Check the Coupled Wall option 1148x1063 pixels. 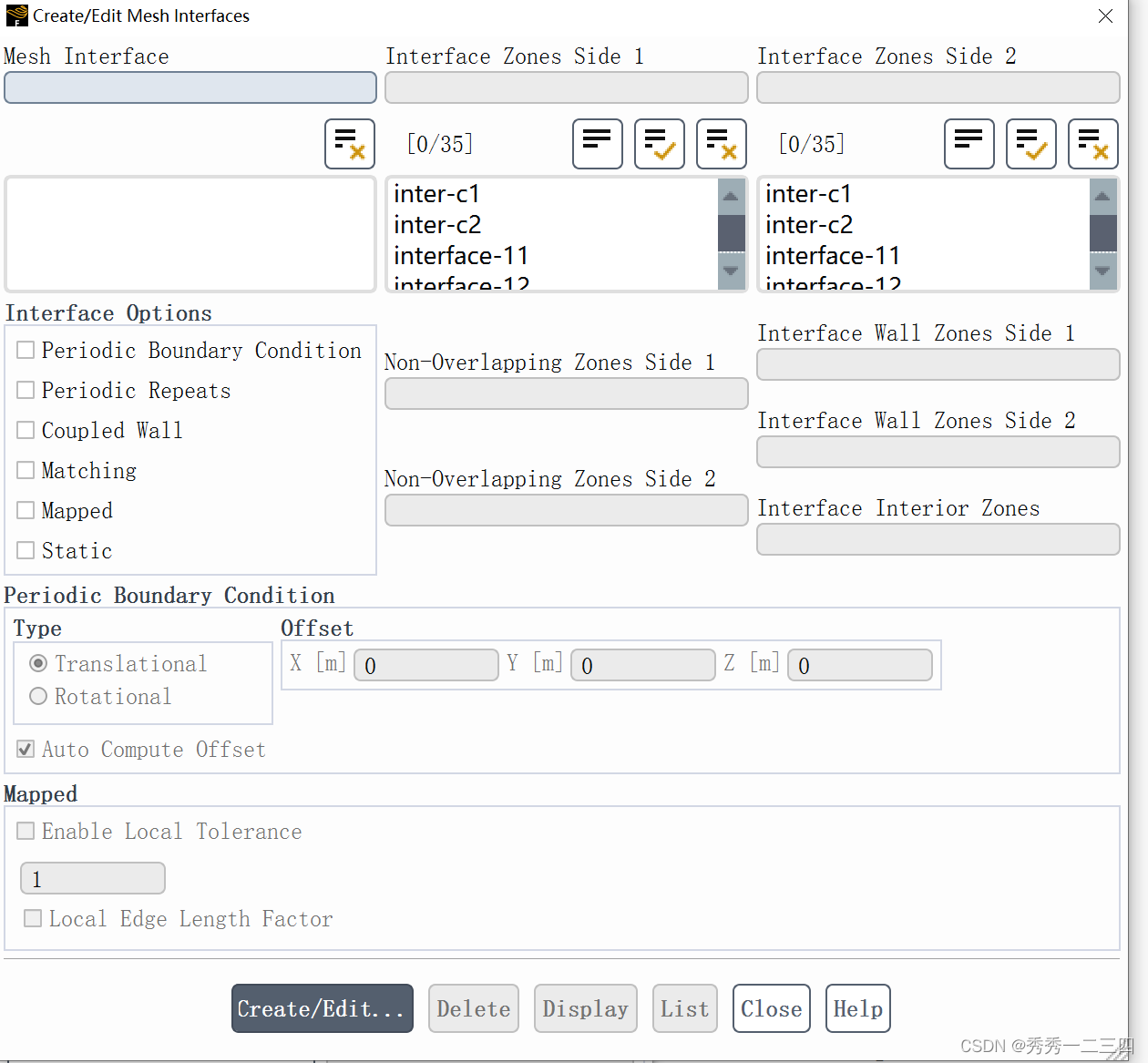[x=25, y=430]
